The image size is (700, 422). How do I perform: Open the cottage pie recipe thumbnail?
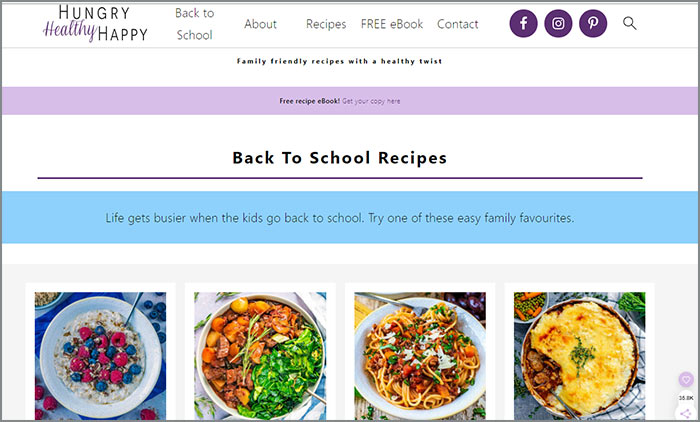tap(579, 356)
